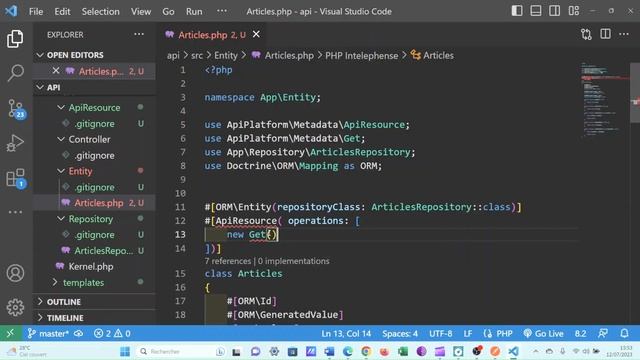This screenshot has width=640, height=360.
Task: Open the Extensions view in the activity bar
Action: click(16, 178)
